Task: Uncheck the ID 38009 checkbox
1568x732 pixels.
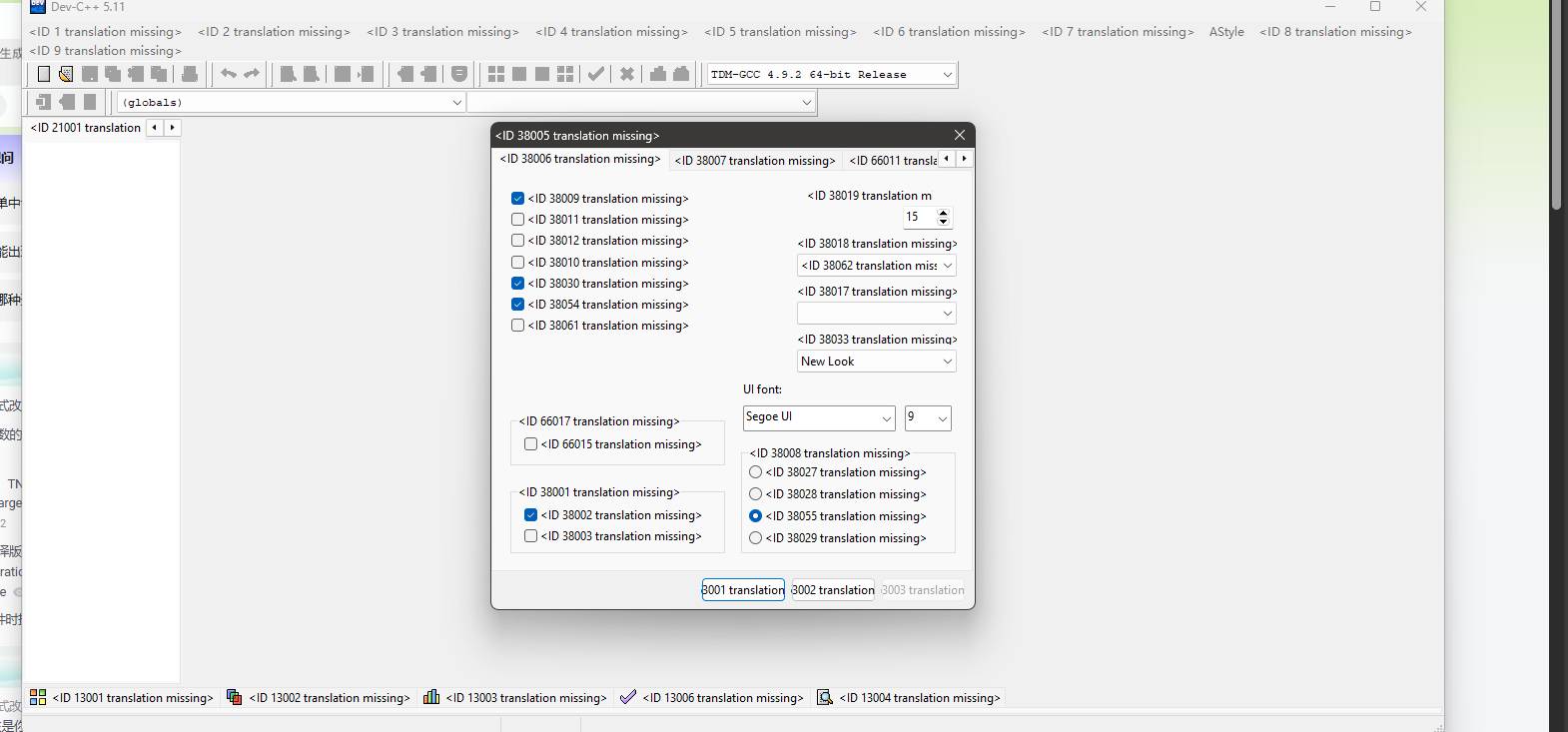Action: pyautogui.click(x=517, y=199)
